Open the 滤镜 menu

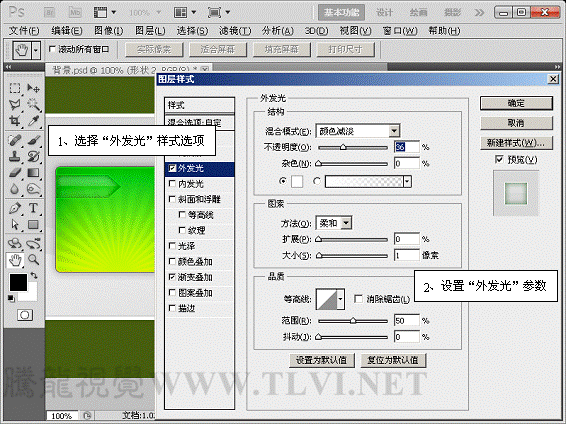point(235,31)
